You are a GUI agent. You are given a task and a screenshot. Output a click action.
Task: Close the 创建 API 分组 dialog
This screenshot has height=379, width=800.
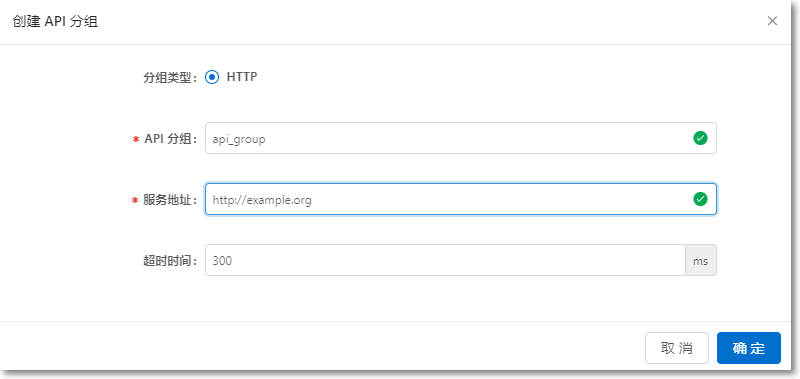pos(772,21)
